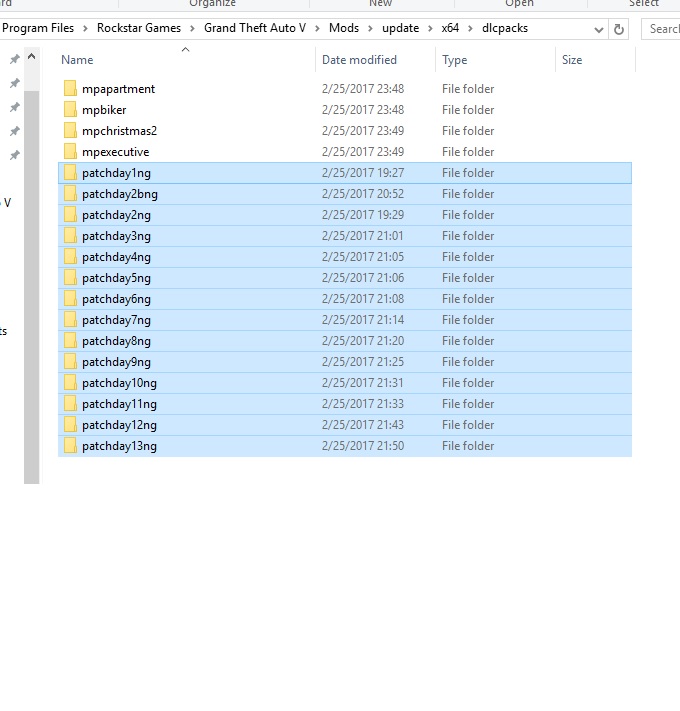Click the patchday2ng folder icon

tap(70, 214)
